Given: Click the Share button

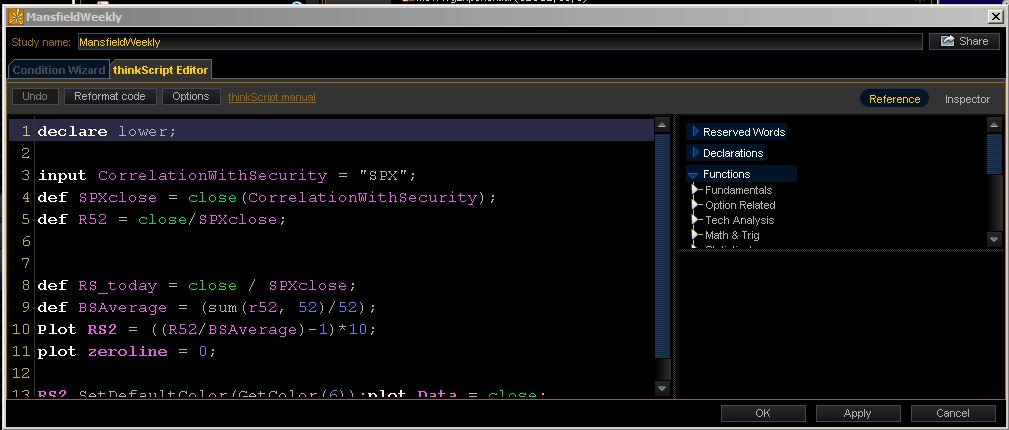Looking at the screenshot, I should pos(964,41).
